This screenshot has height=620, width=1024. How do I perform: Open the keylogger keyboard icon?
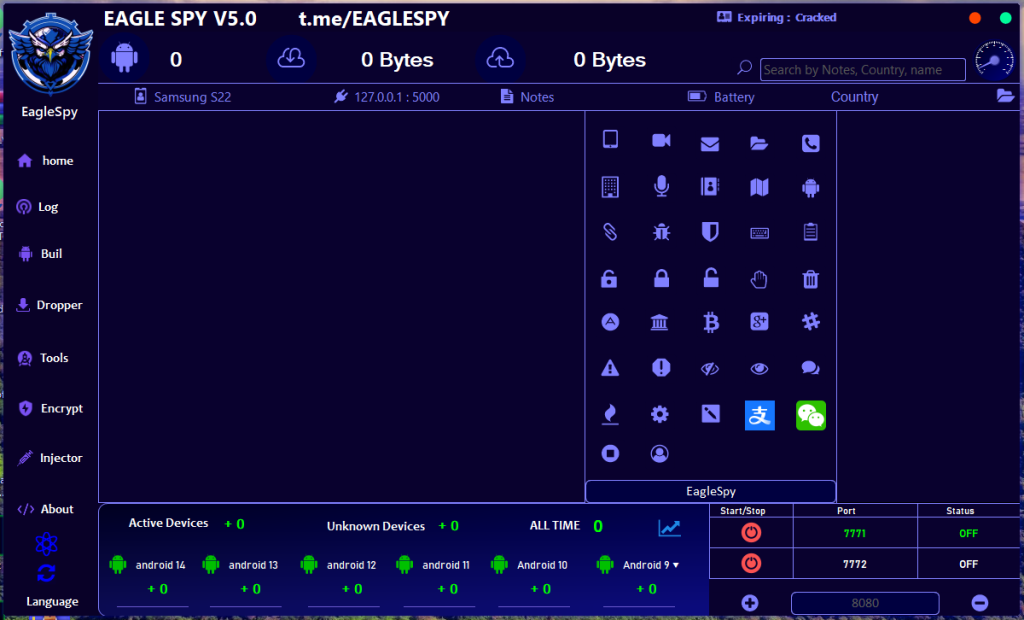759,232
